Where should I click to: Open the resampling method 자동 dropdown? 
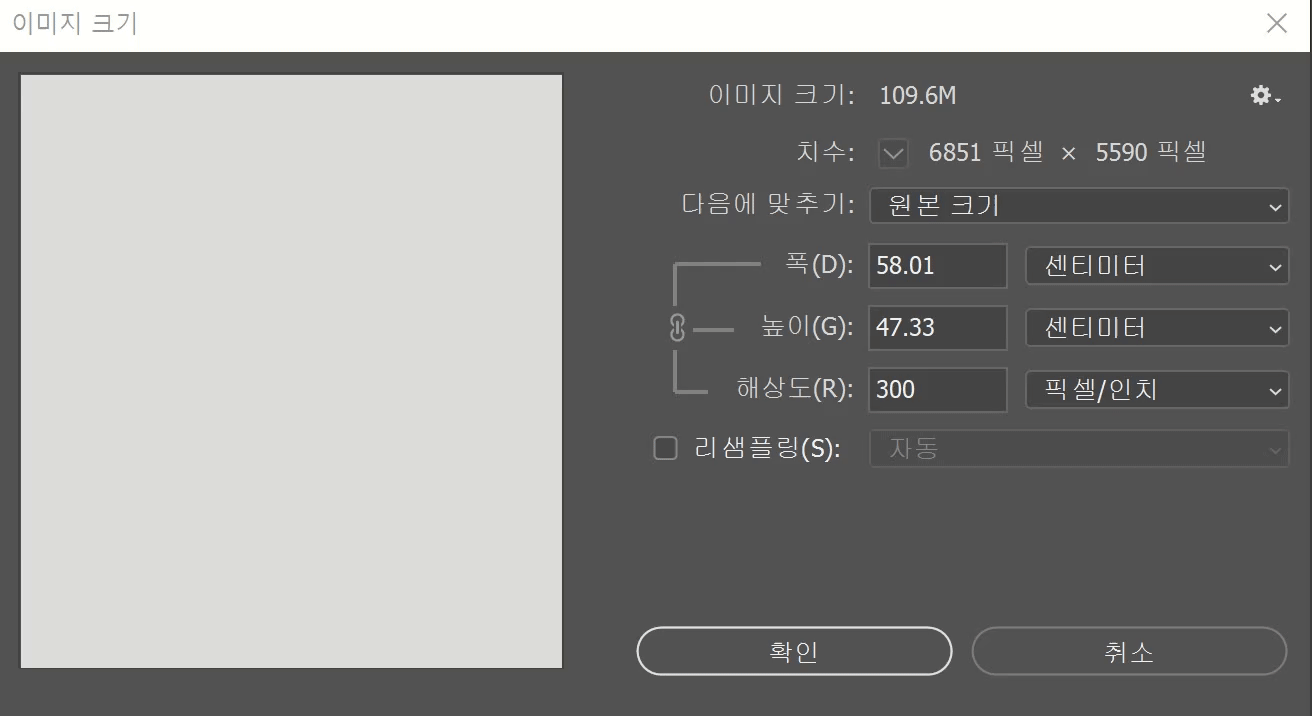(1081, 449)
